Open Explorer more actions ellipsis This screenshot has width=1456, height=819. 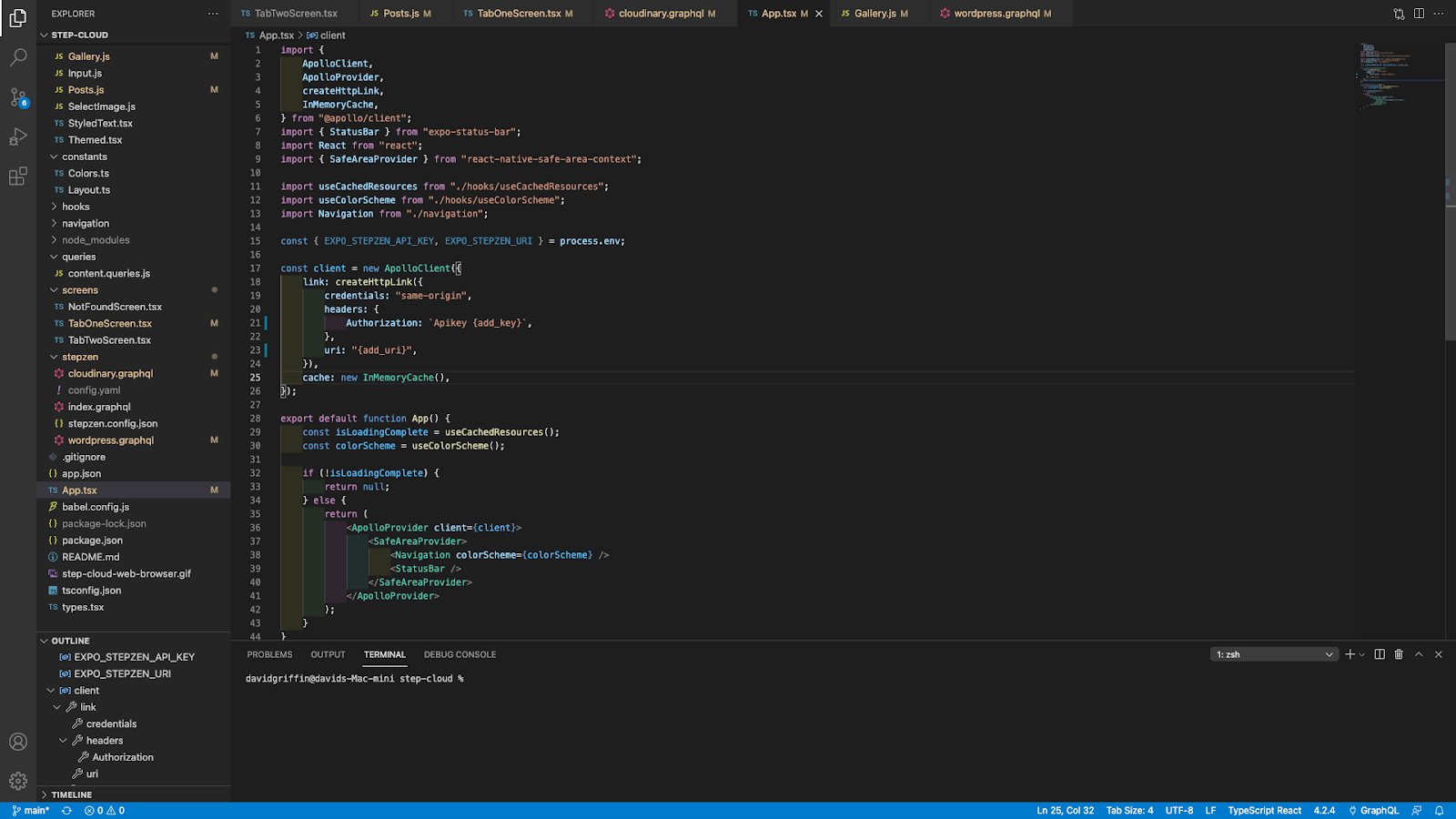213,14
